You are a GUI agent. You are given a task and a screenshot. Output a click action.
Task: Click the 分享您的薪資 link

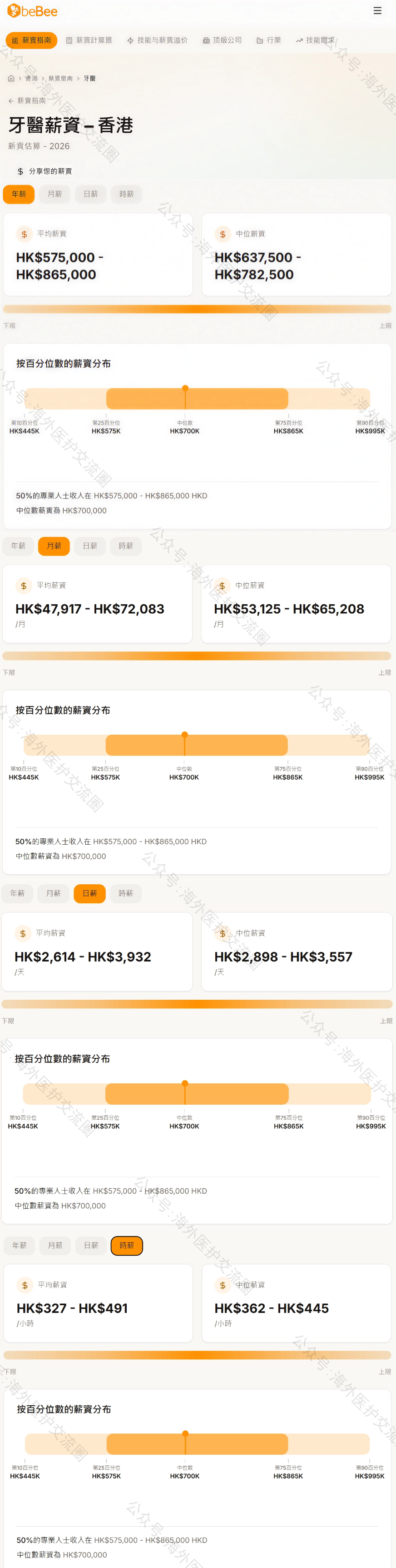50,172
